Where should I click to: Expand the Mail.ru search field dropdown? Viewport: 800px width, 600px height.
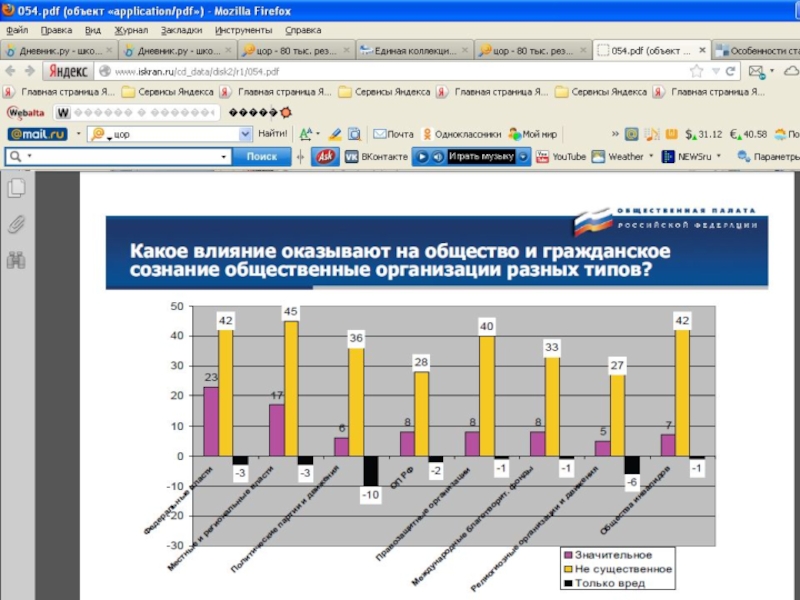click(245, 134)
